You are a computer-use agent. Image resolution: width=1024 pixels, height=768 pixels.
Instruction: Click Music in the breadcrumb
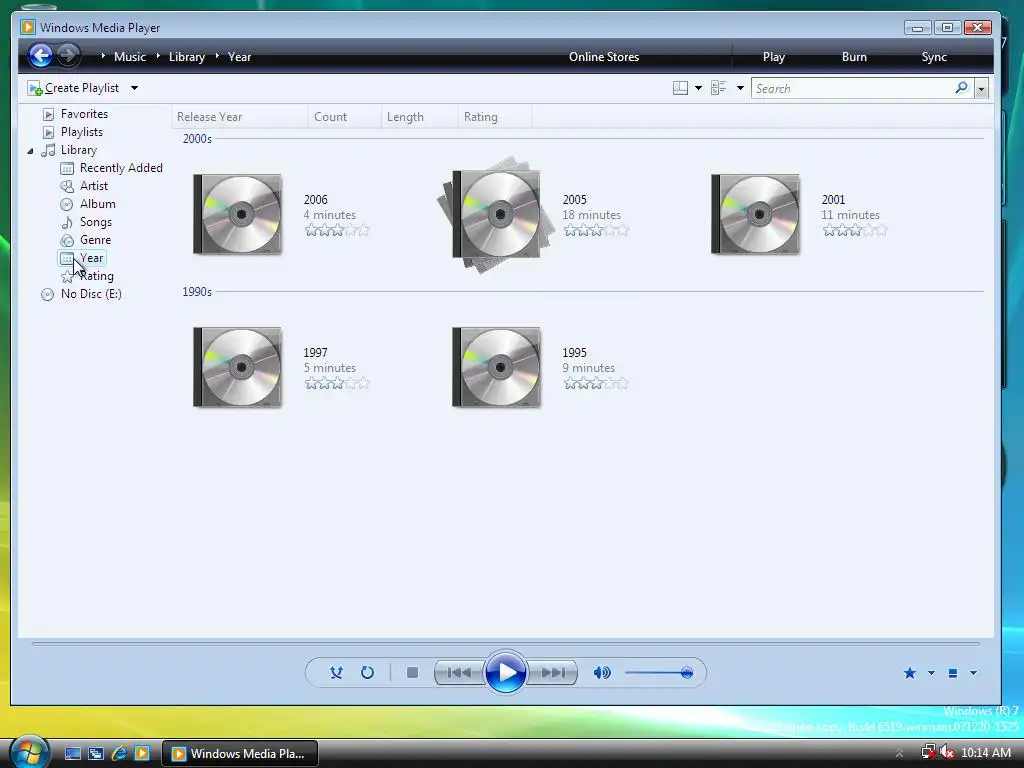point(130,57)
